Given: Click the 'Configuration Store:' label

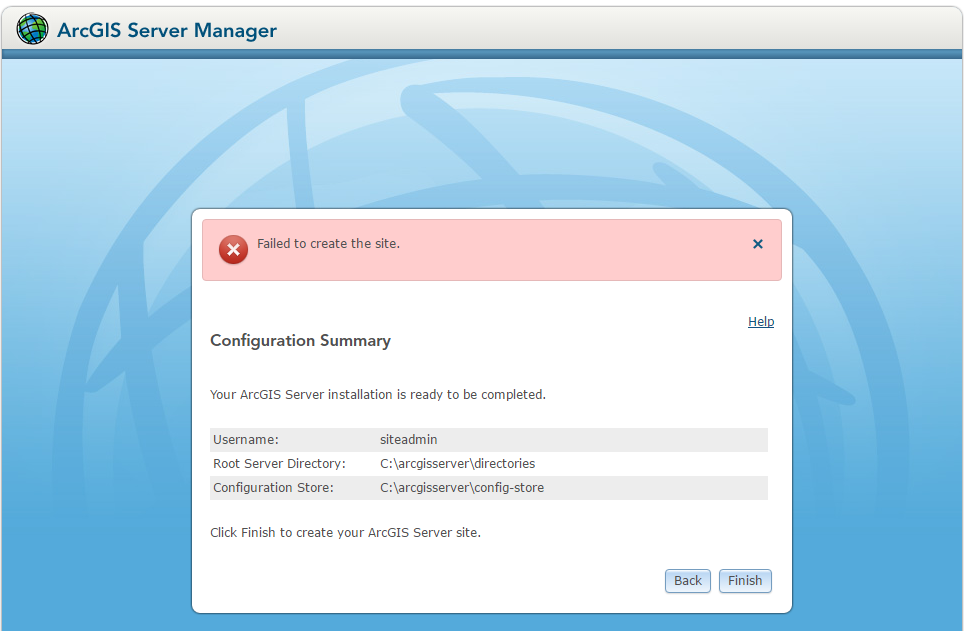Looking at the screenshot, I should click(x=273, y=488).
